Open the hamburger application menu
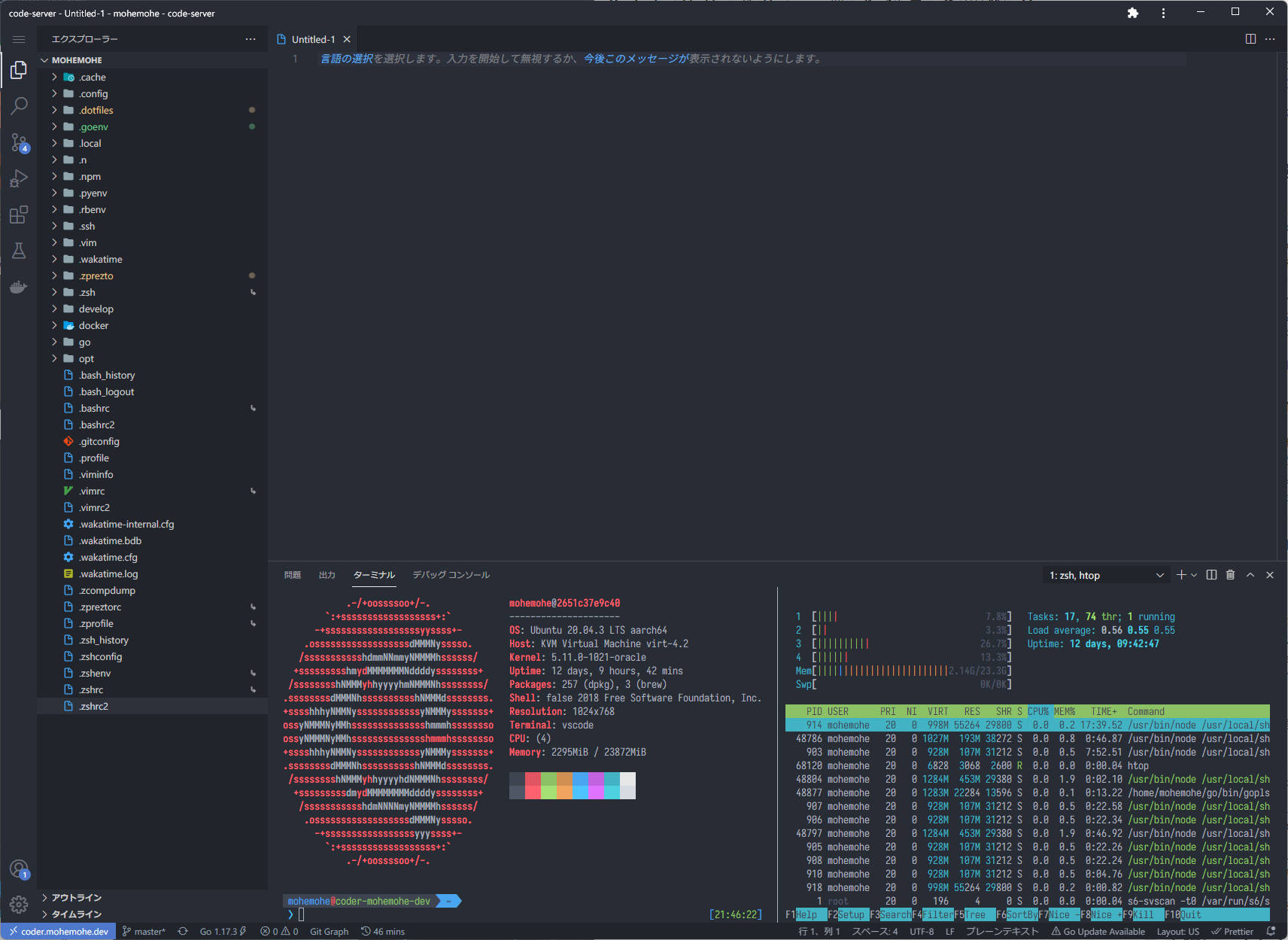The height and width of the screenshot is (940, 1288). pyautogui.click(x=19, y=39)
